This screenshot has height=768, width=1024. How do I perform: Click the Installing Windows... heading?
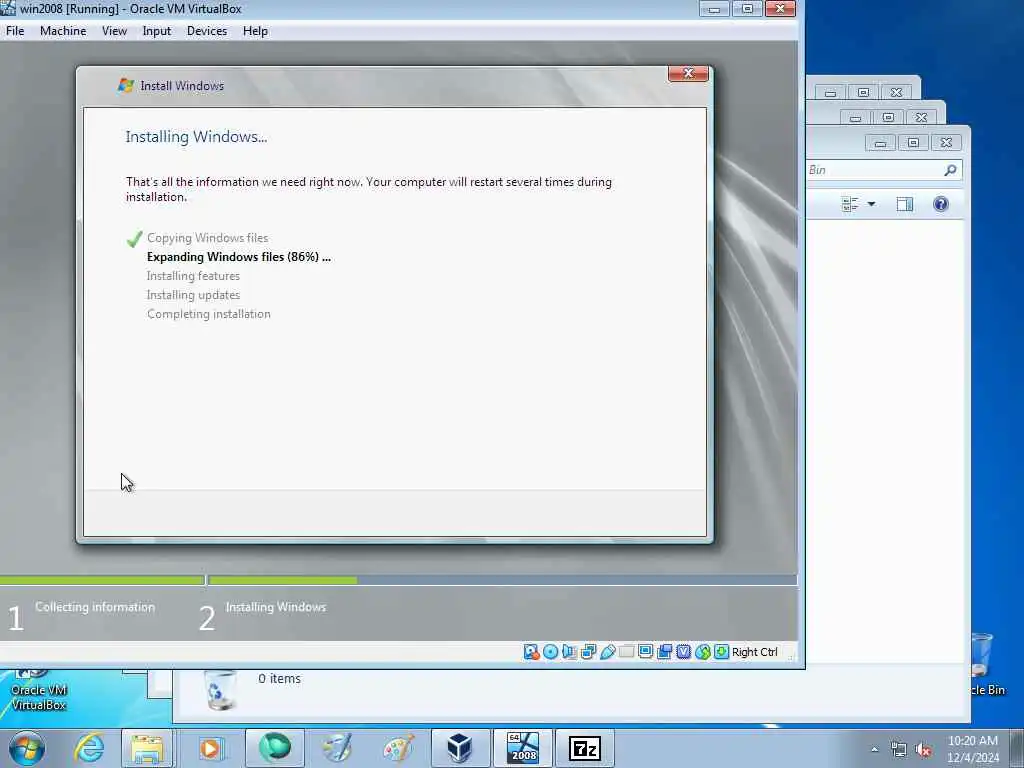click(x=197, y=136)
